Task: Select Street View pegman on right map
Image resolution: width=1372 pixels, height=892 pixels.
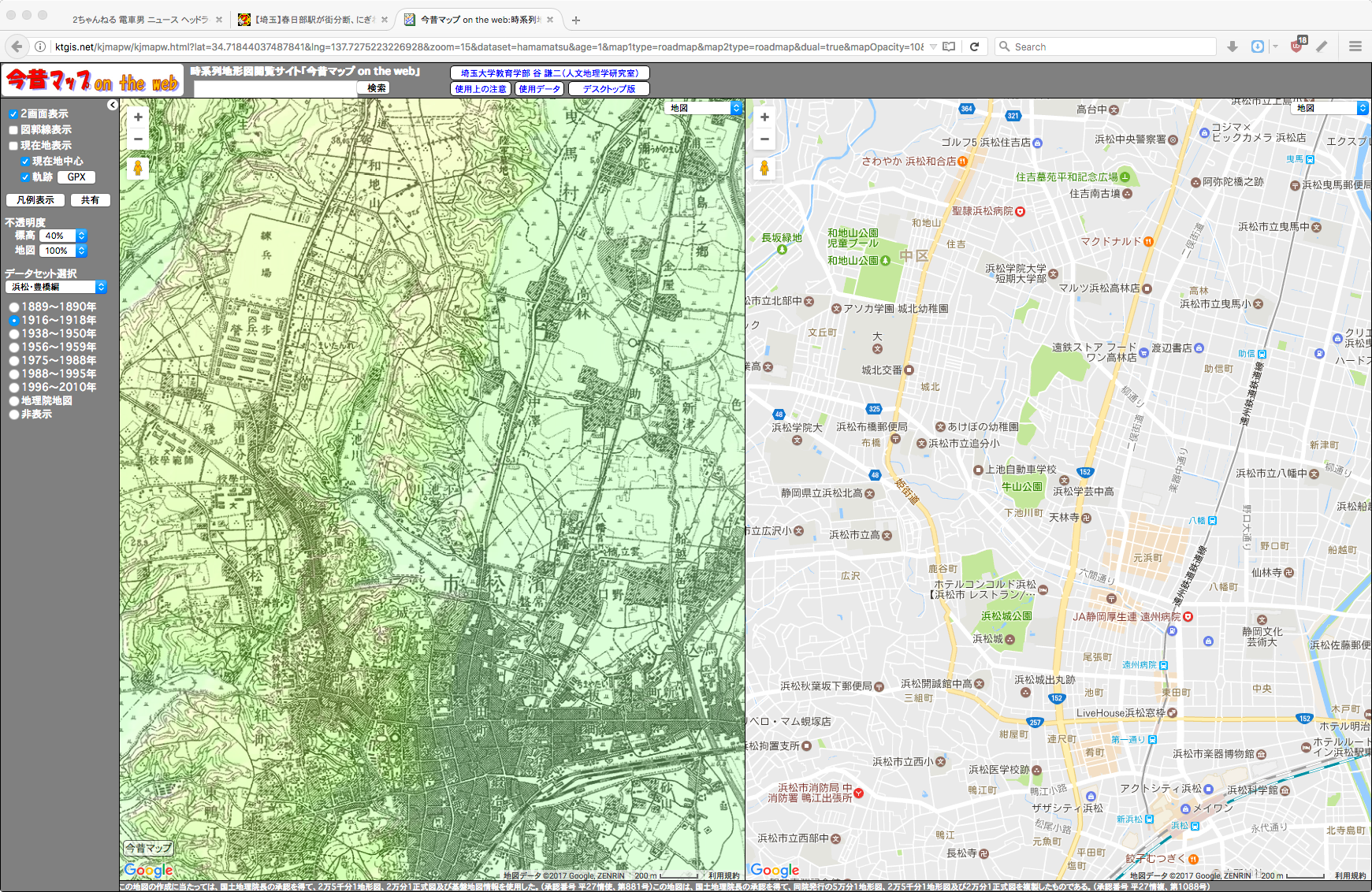Action: pyautogui.click(x=764, y=168)
